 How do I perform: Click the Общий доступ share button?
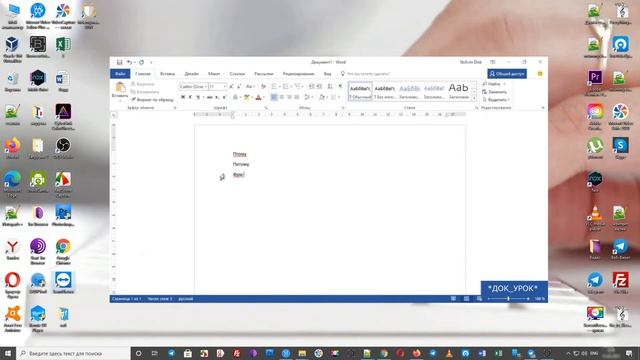click(507, 74)
